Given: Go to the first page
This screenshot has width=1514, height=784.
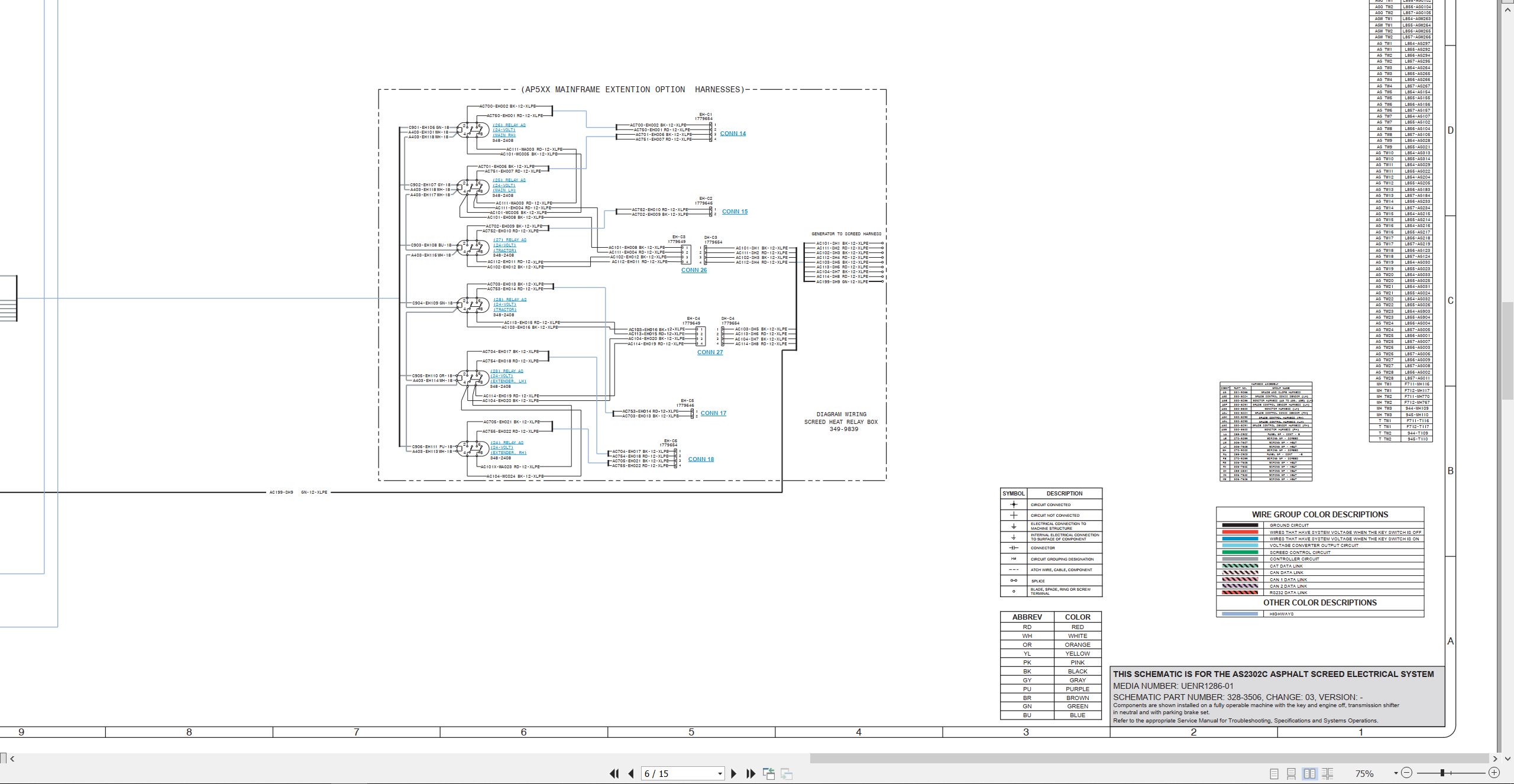Looking at the screenshot, I should click(x=614, y=773).
